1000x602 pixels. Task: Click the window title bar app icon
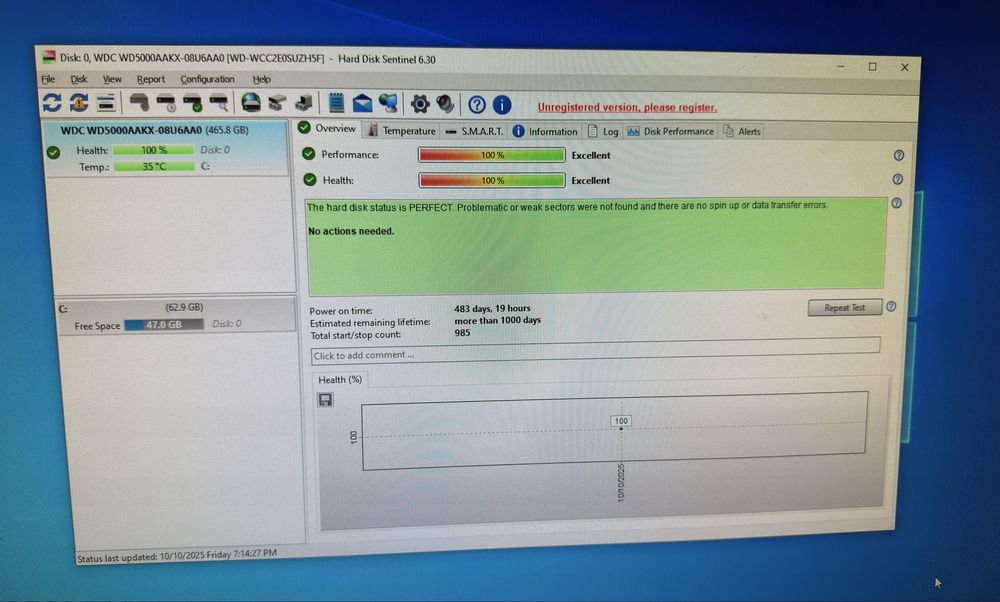49,57
